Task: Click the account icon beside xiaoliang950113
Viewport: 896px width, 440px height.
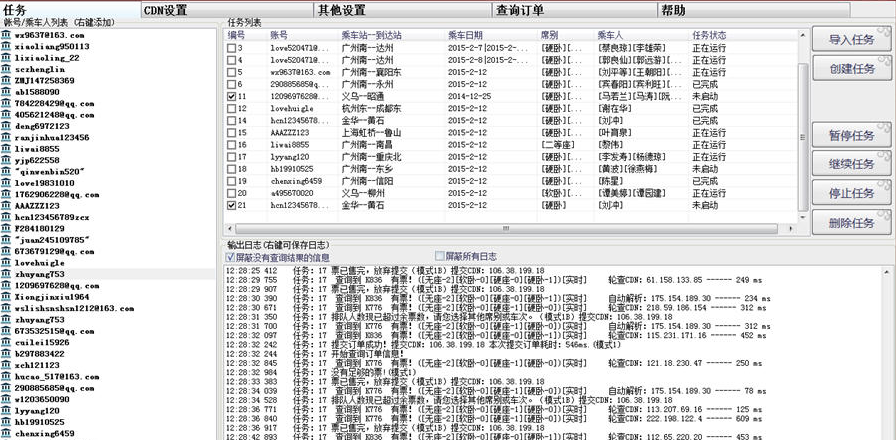Action: pyautogui.click(x=6, y=46)
